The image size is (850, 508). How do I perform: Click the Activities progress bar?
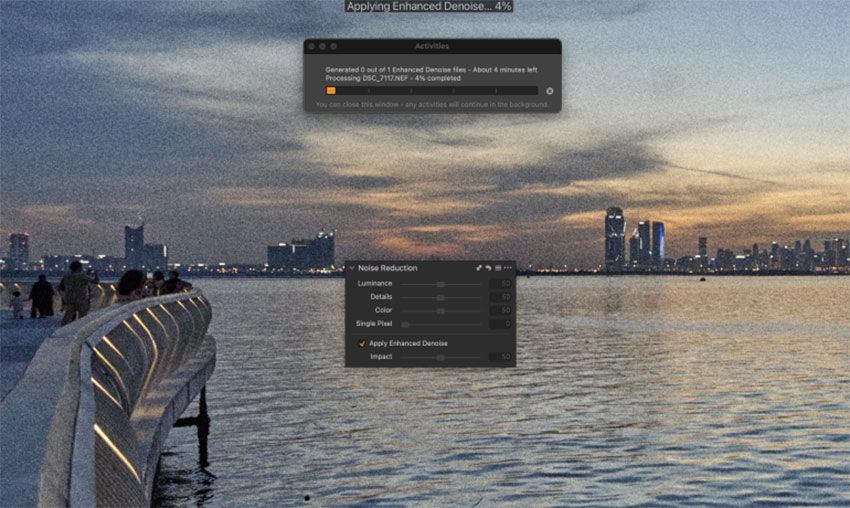point(432,91)
